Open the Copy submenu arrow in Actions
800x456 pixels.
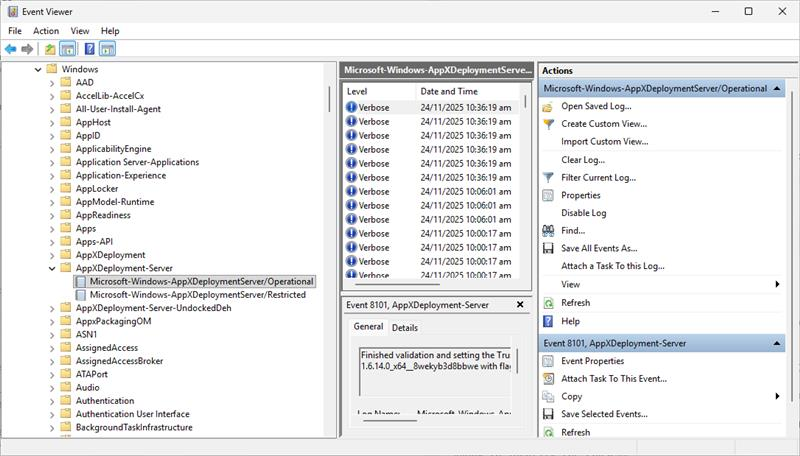[777, 396]
